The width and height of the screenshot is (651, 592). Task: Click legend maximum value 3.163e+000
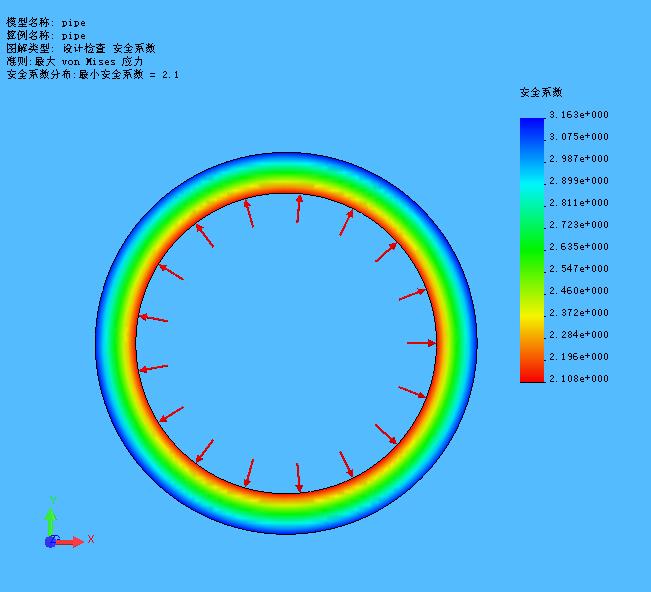point(579,115)
